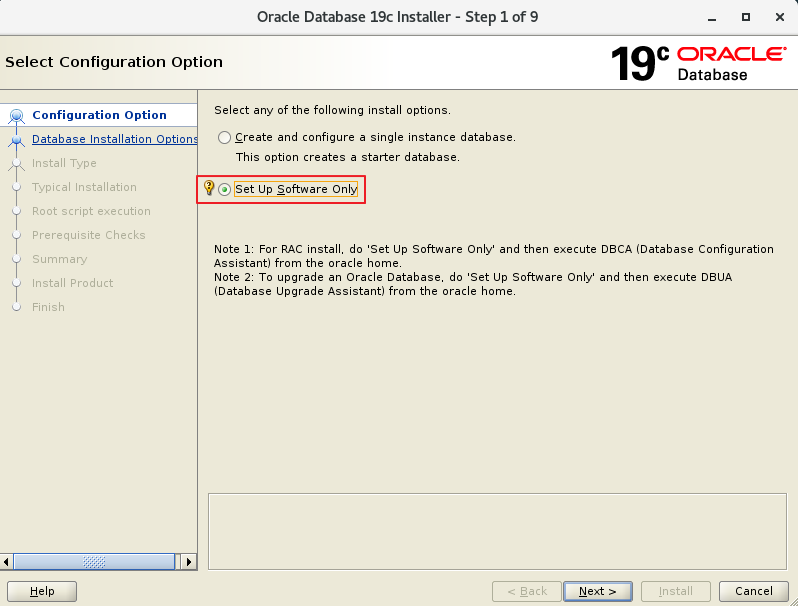Click the 'This option creates a starter database.' text
The width and height of the screenshot is (798, 606).
click(x=348, y=157)
